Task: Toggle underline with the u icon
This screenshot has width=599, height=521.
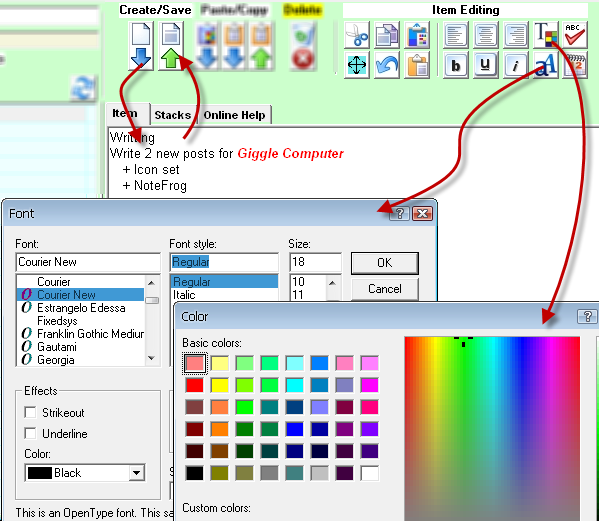Action: [486, 65]
